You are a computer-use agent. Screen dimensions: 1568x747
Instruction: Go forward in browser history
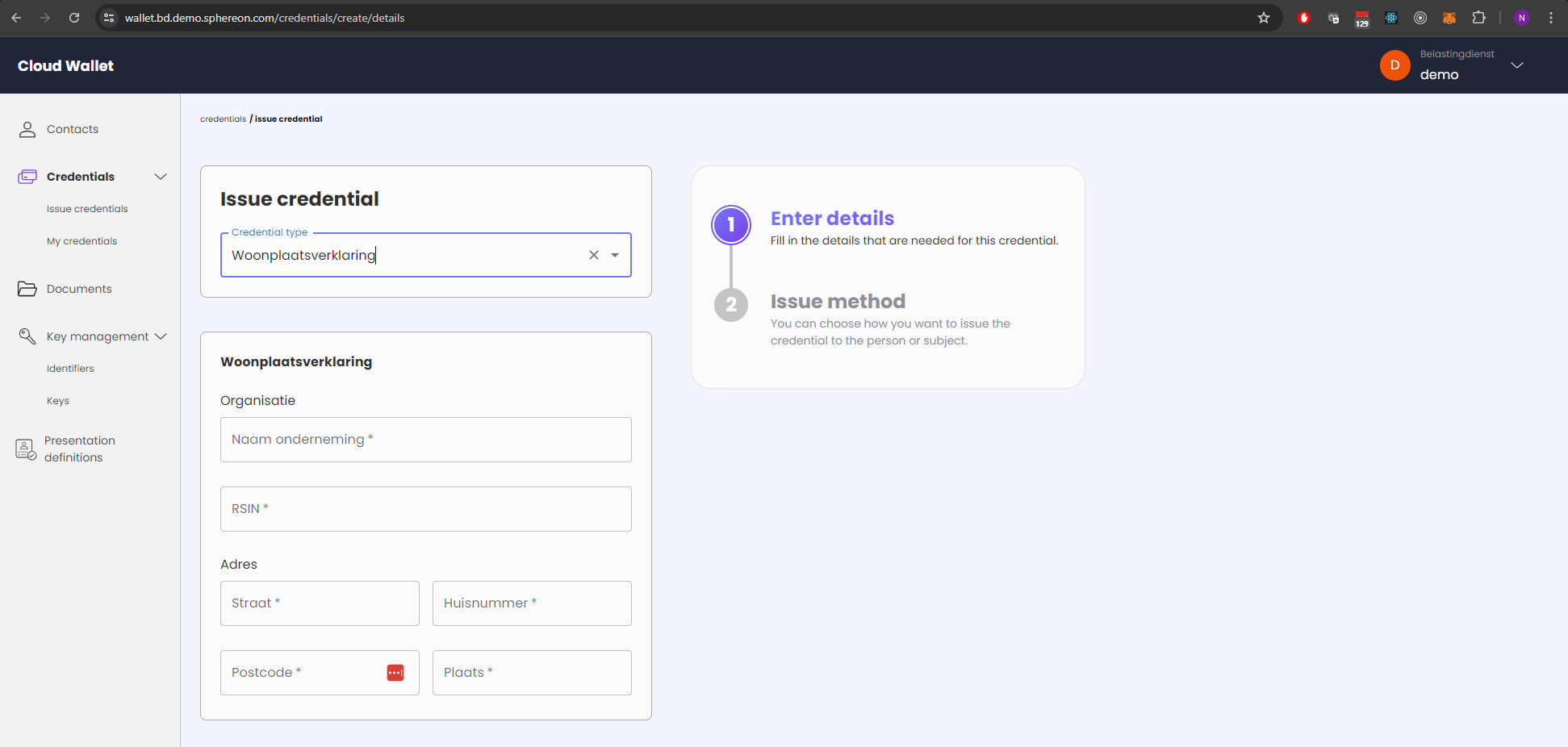click(45, 18)
